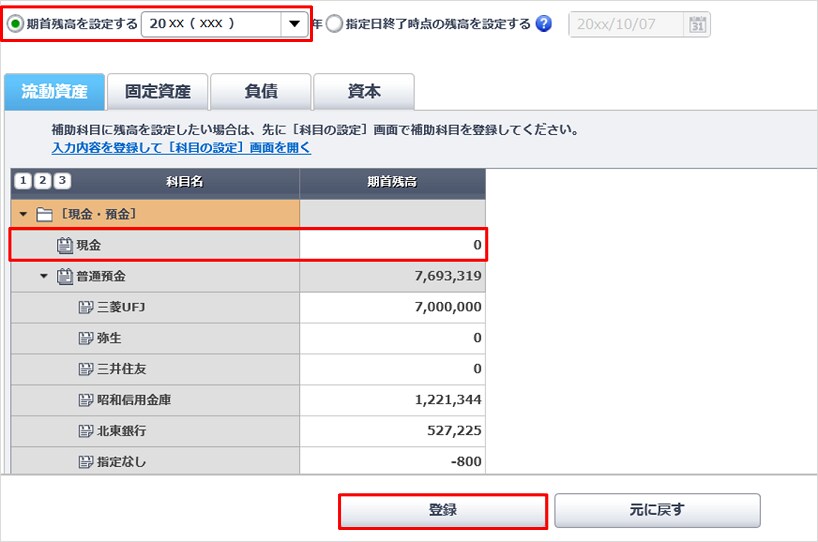Switch to the 負債 tab
Image resolution: width=818 pixels, height=542 pixels.
coord(261,92)
